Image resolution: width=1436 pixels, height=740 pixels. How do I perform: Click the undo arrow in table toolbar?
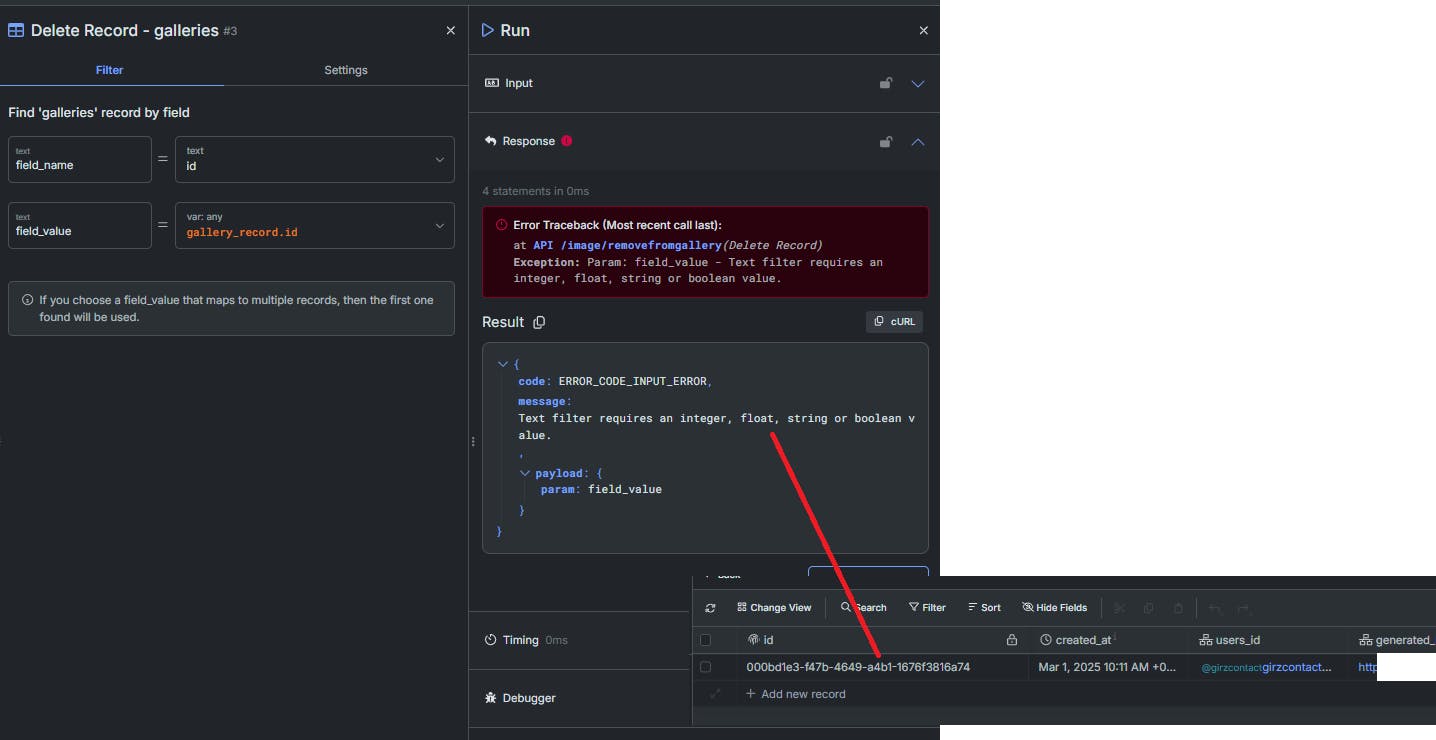click(x=1215, y=608)
